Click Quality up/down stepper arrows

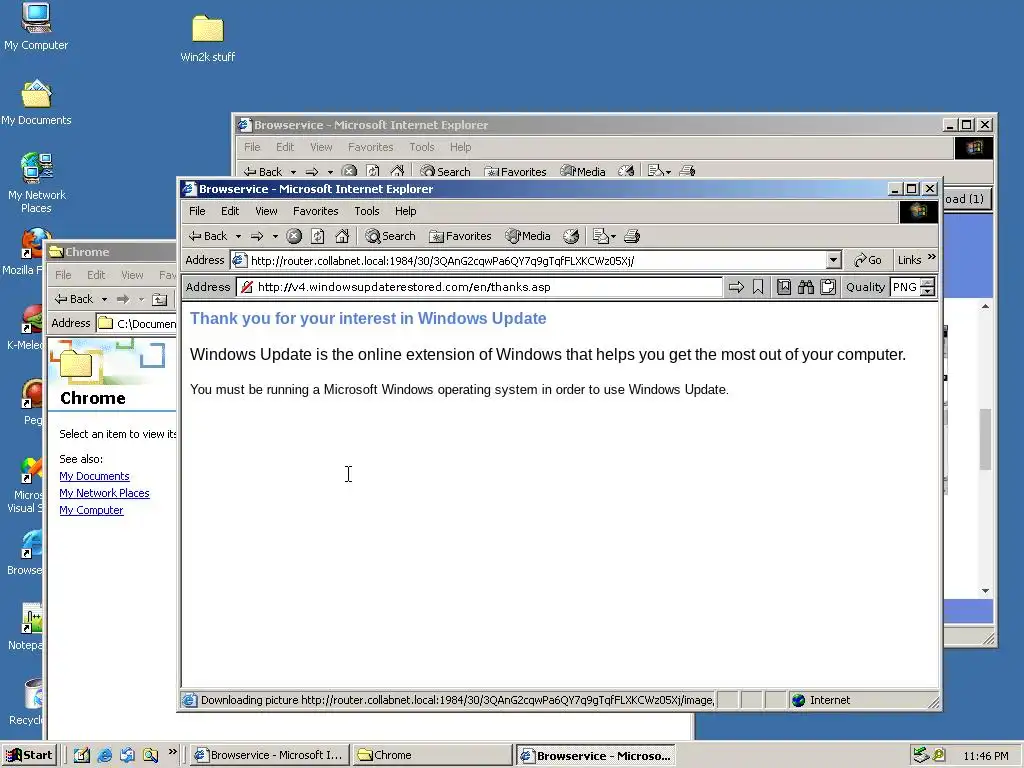[928, 287]
